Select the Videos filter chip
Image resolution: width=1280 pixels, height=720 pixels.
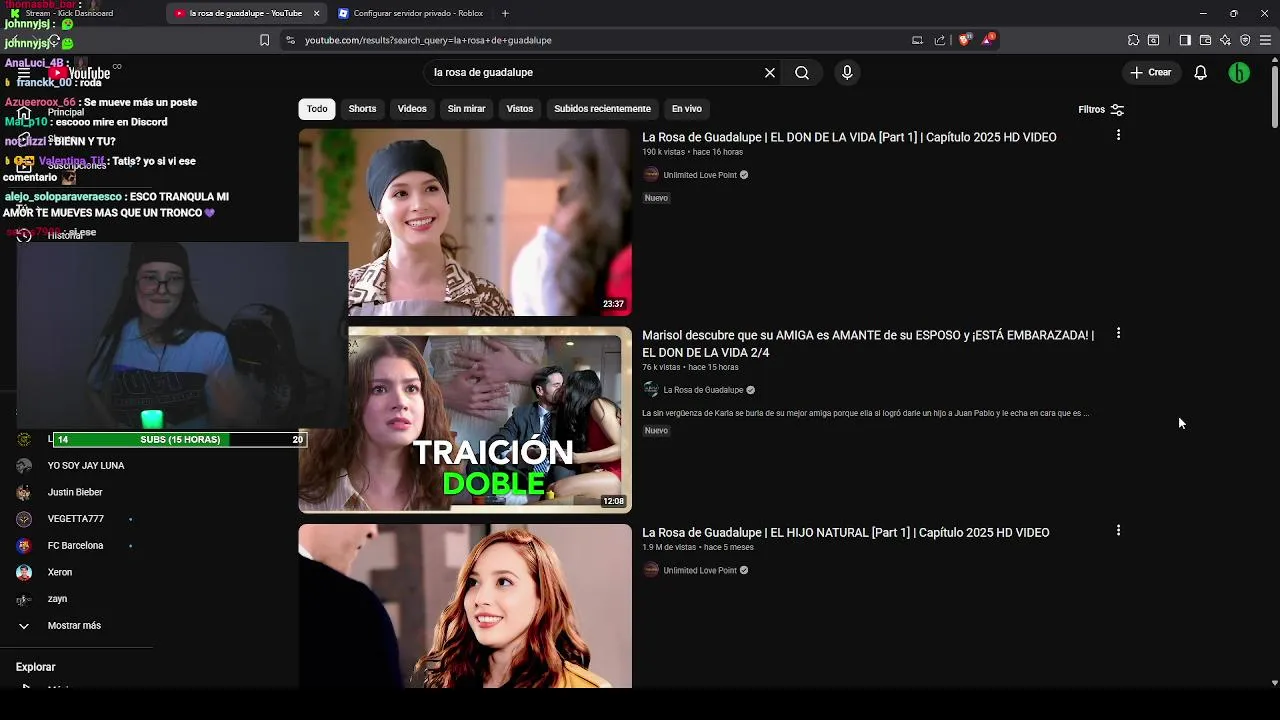pos(412,109)
